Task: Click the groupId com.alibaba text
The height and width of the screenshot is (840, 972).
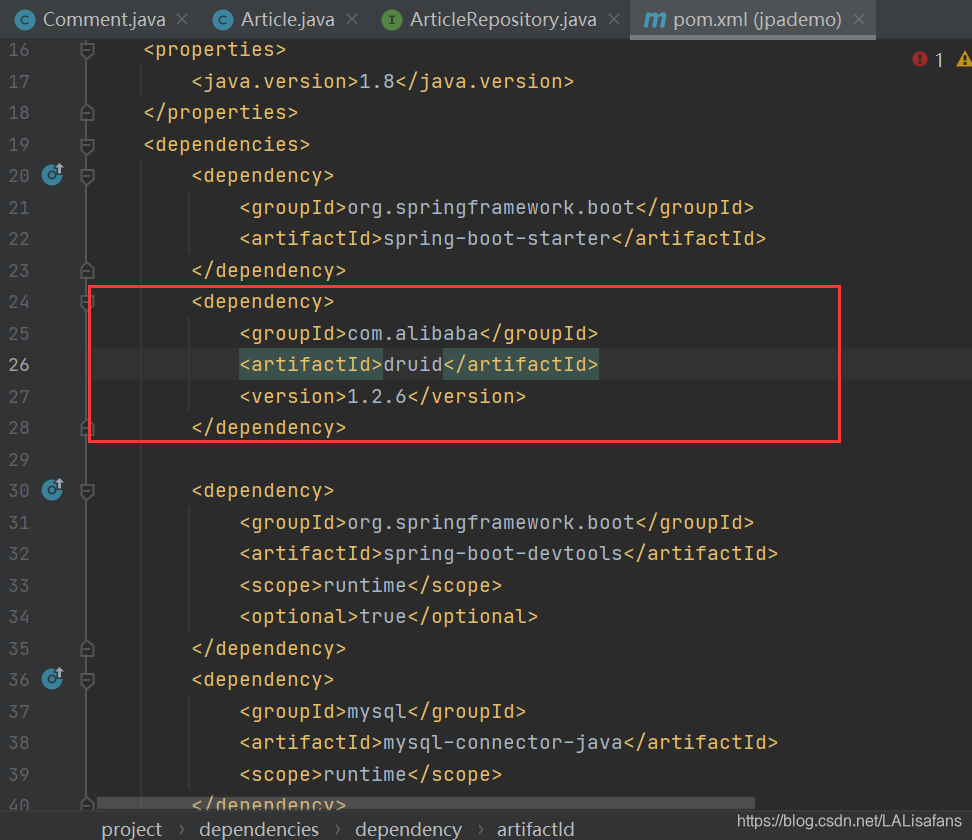Action: (413, 334)
